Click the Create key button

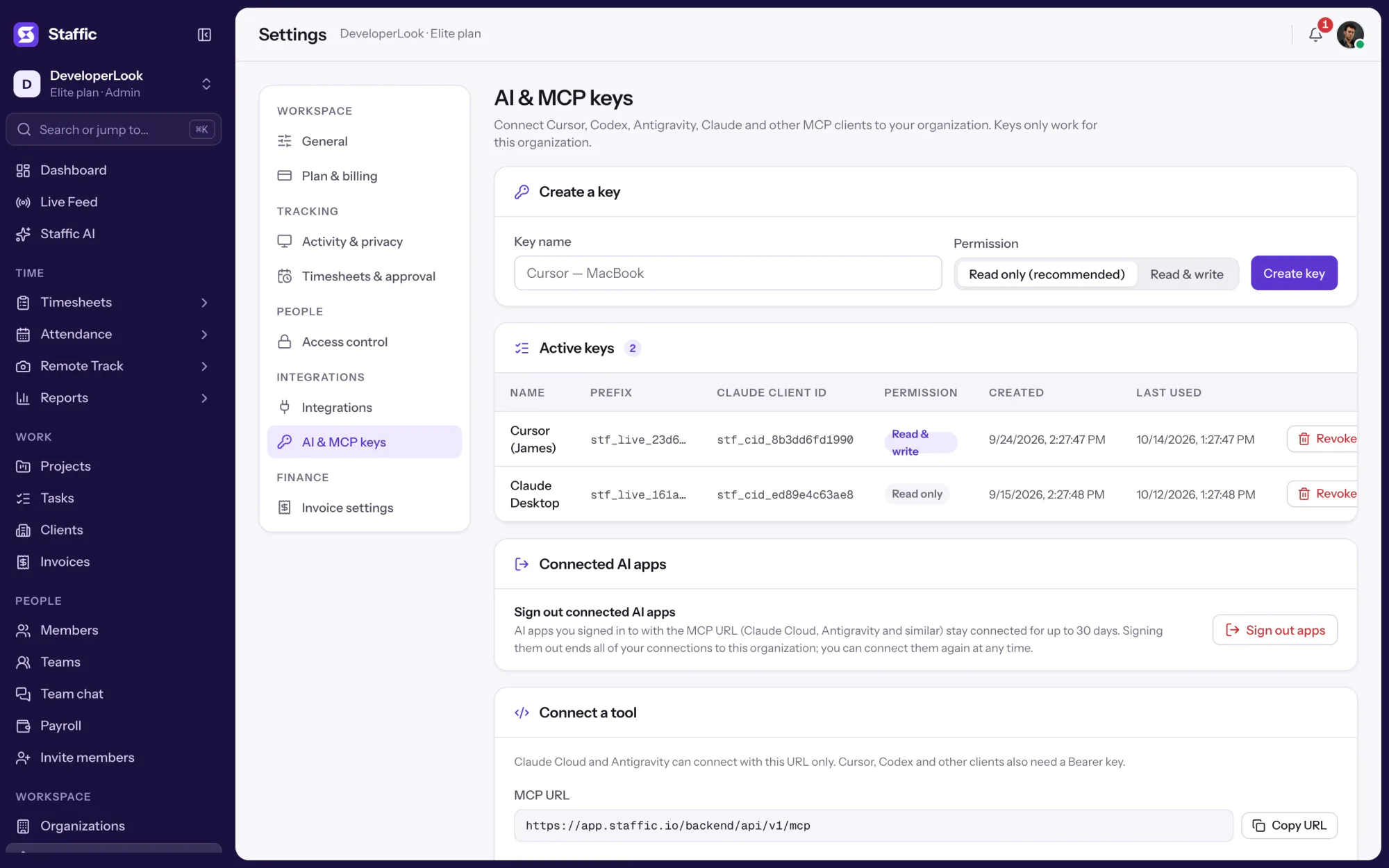point(1294,274)
